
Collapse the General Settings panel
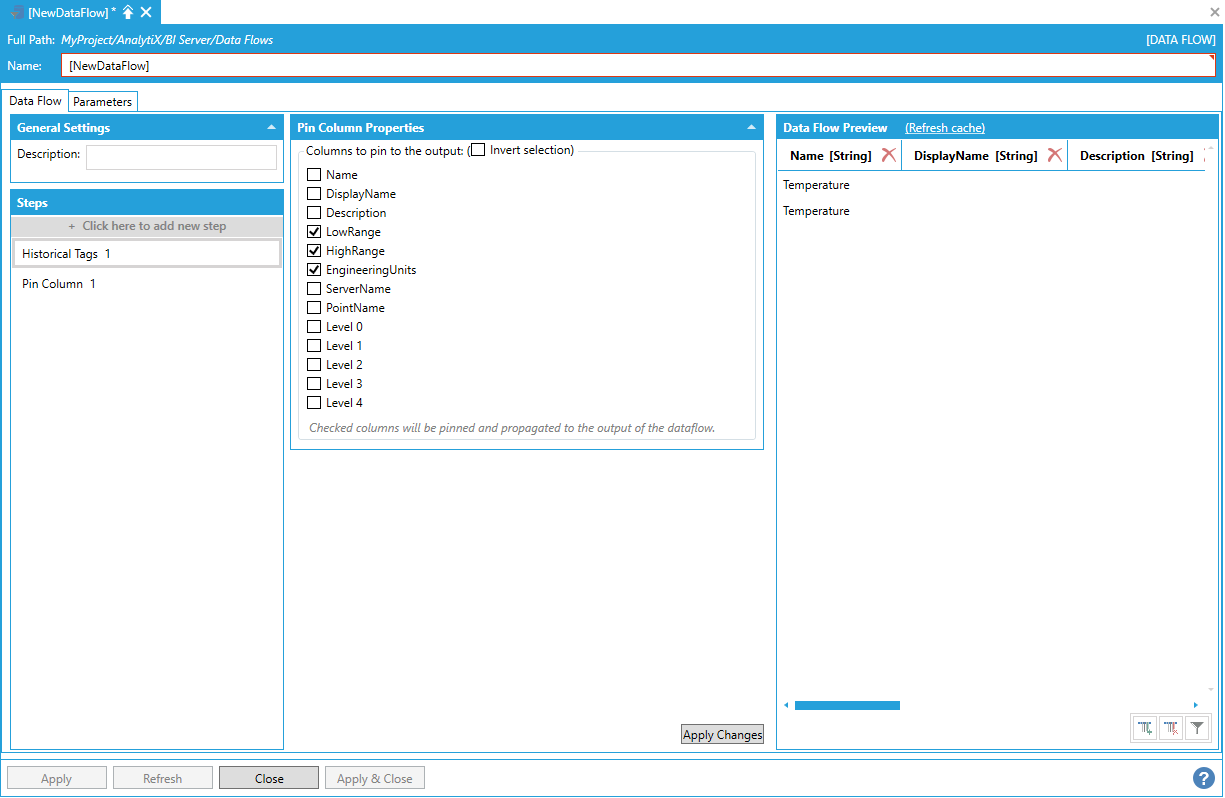(x=271, y=128)
